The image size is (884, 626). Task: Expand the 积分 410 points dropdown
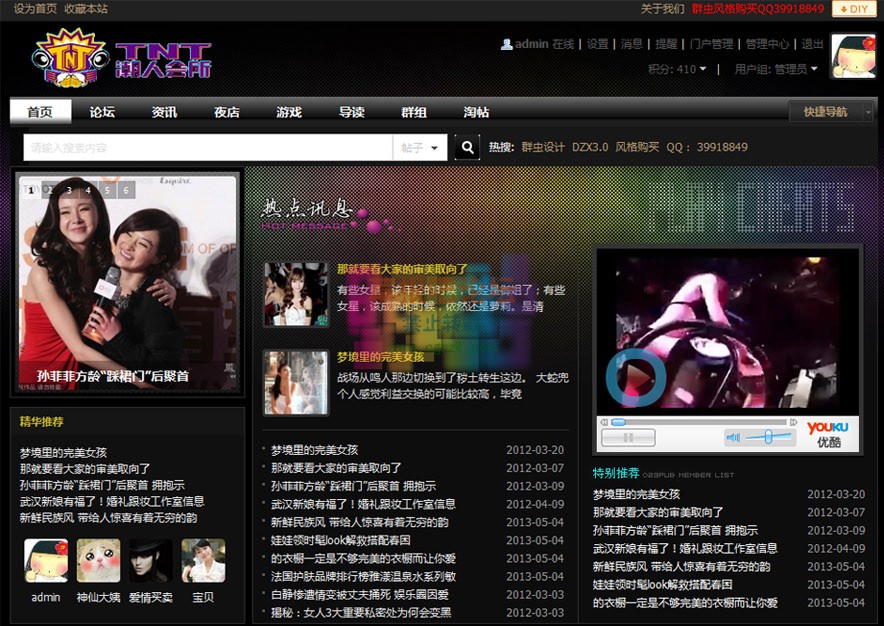point(678,69)
